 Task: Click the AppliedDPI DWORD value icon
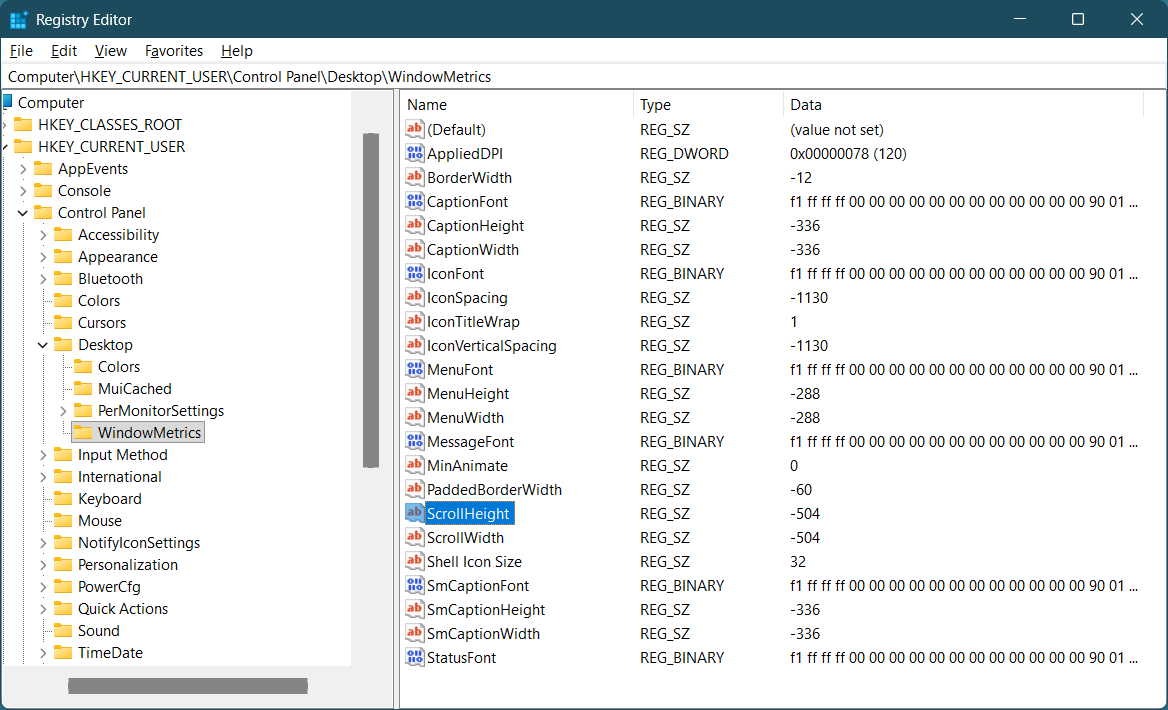pyautogui.click(x=415, y=154)
